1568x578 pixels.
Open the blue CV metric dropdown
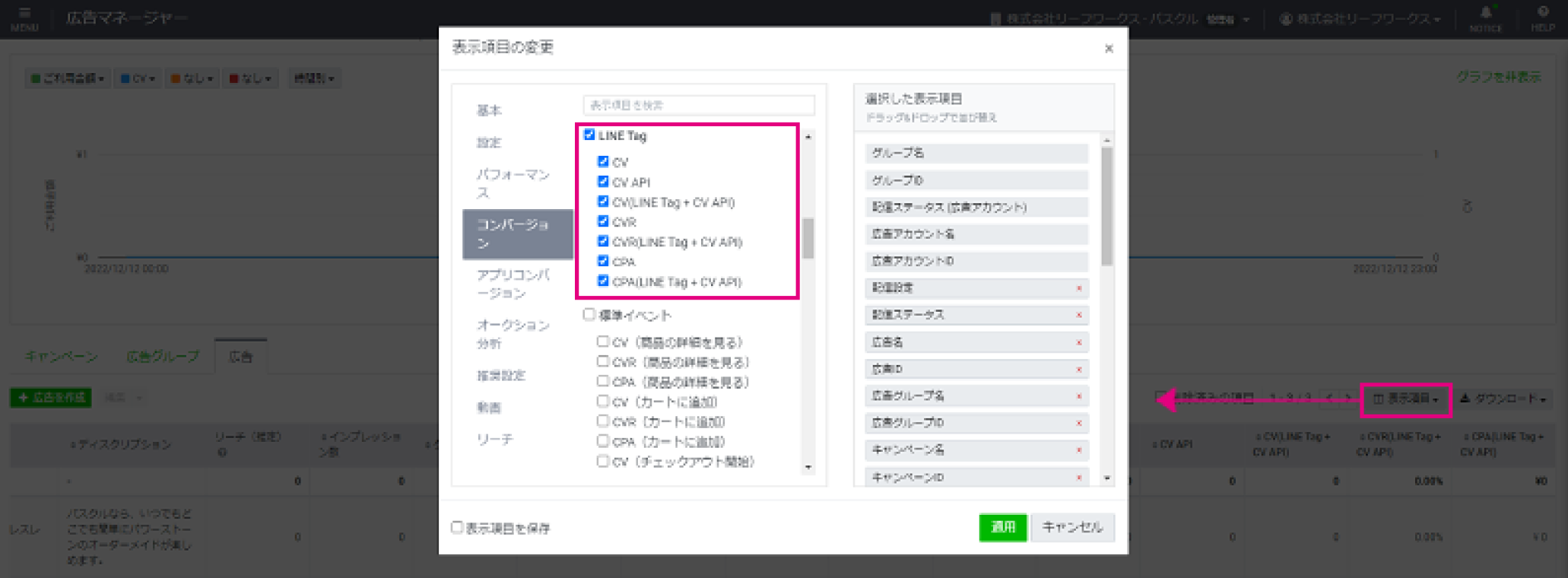[138, 78]
